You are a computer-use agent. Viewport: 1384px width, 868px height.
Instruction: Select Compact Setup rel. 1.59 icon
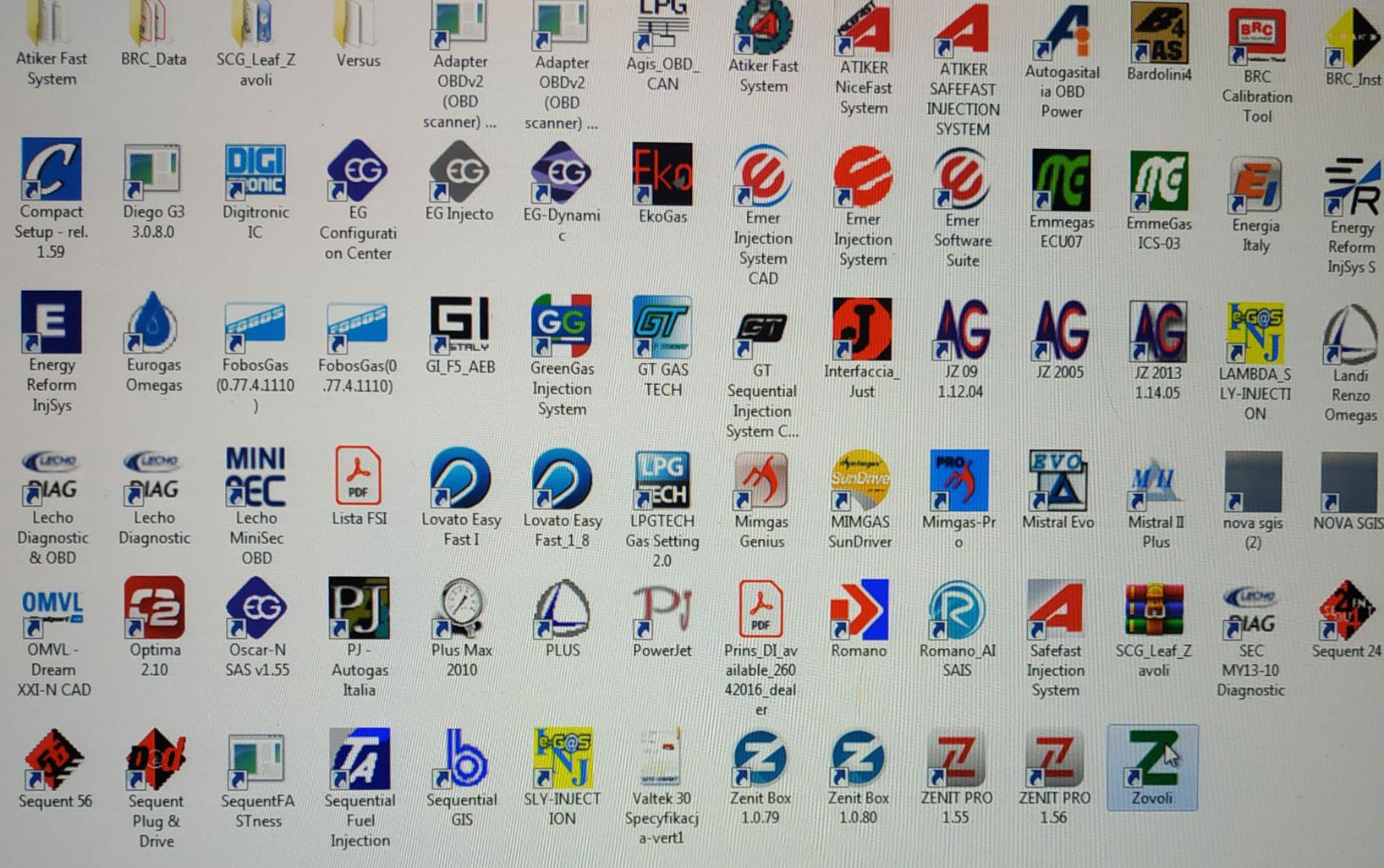tap(51, 199)
